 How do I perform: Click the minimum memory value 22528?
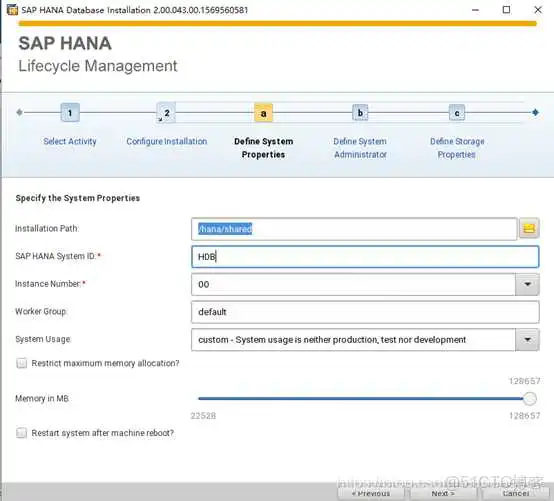(203, 416)
